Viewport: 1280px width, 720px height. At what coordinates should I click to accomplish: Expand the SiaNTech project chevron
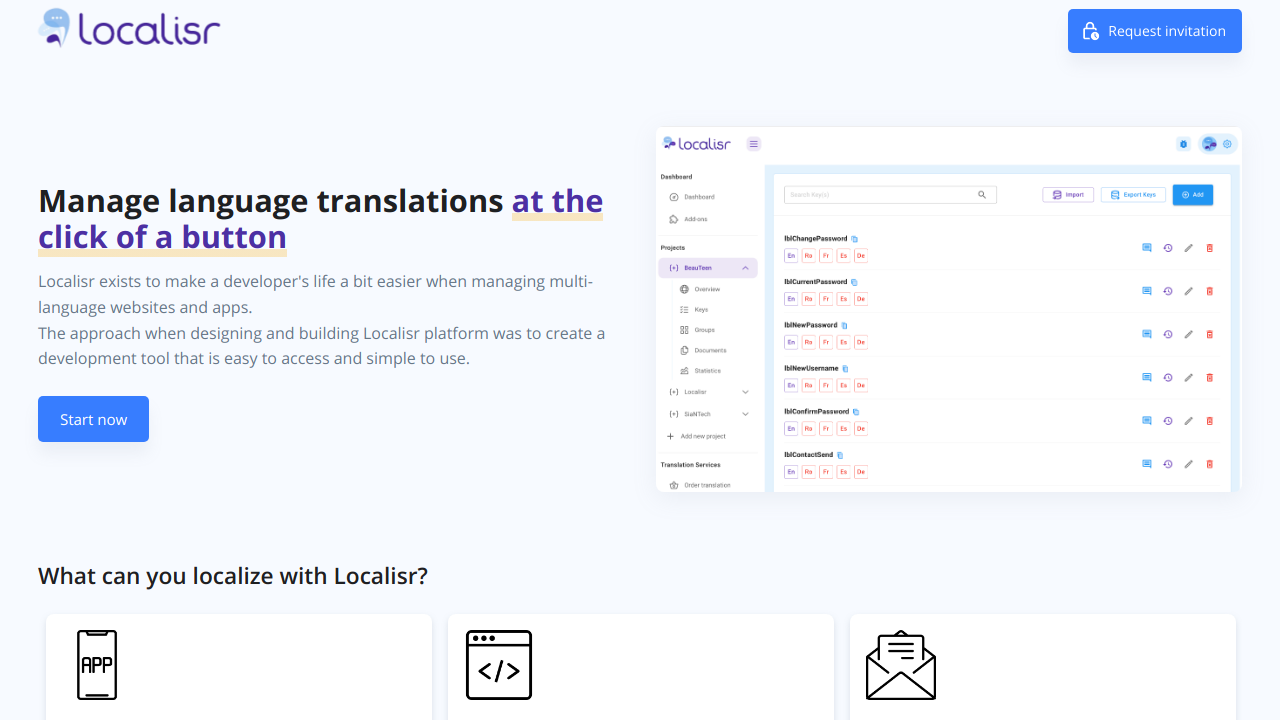click(x=745, y=414)
